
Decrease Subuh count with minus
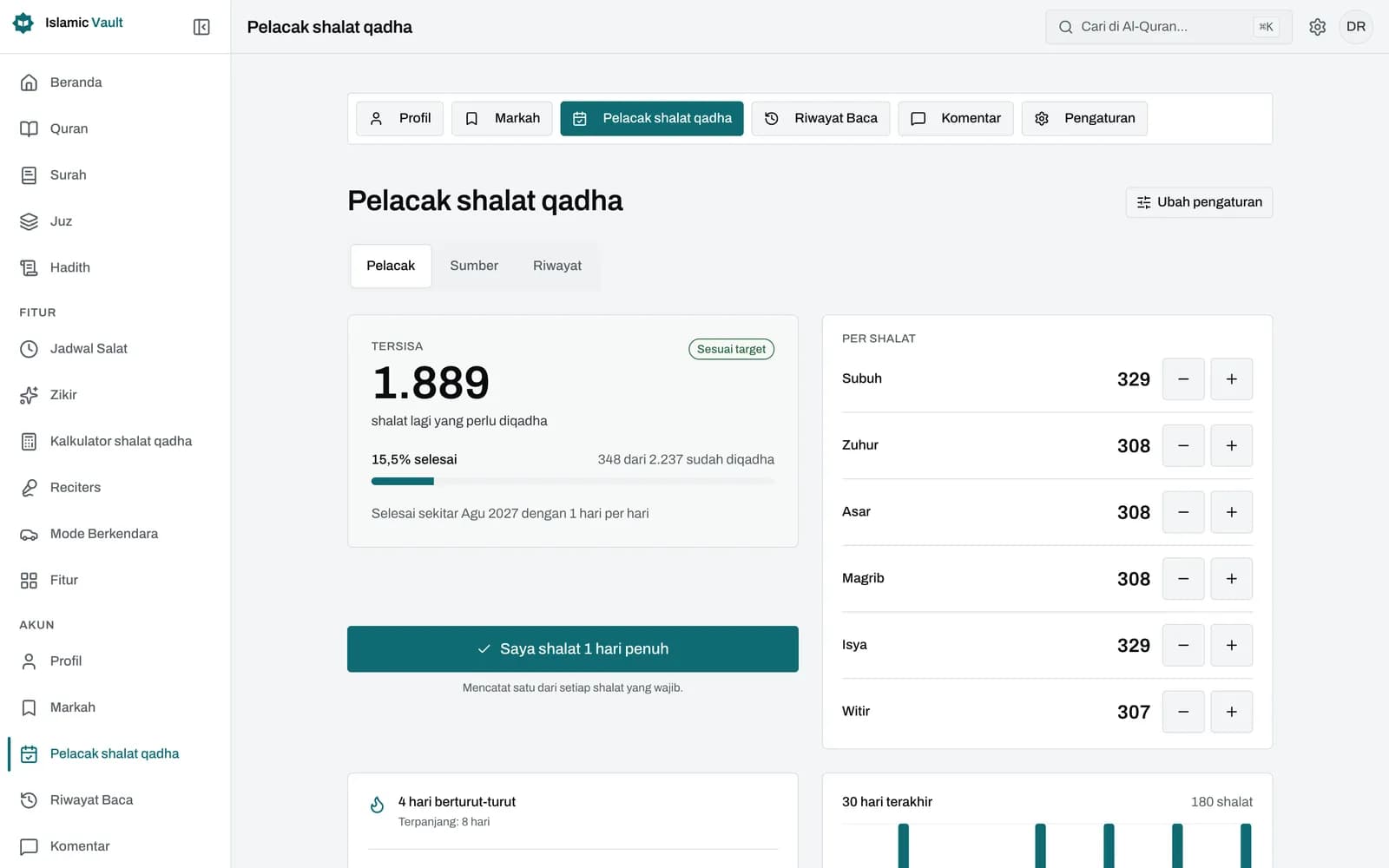point(1183,379)
